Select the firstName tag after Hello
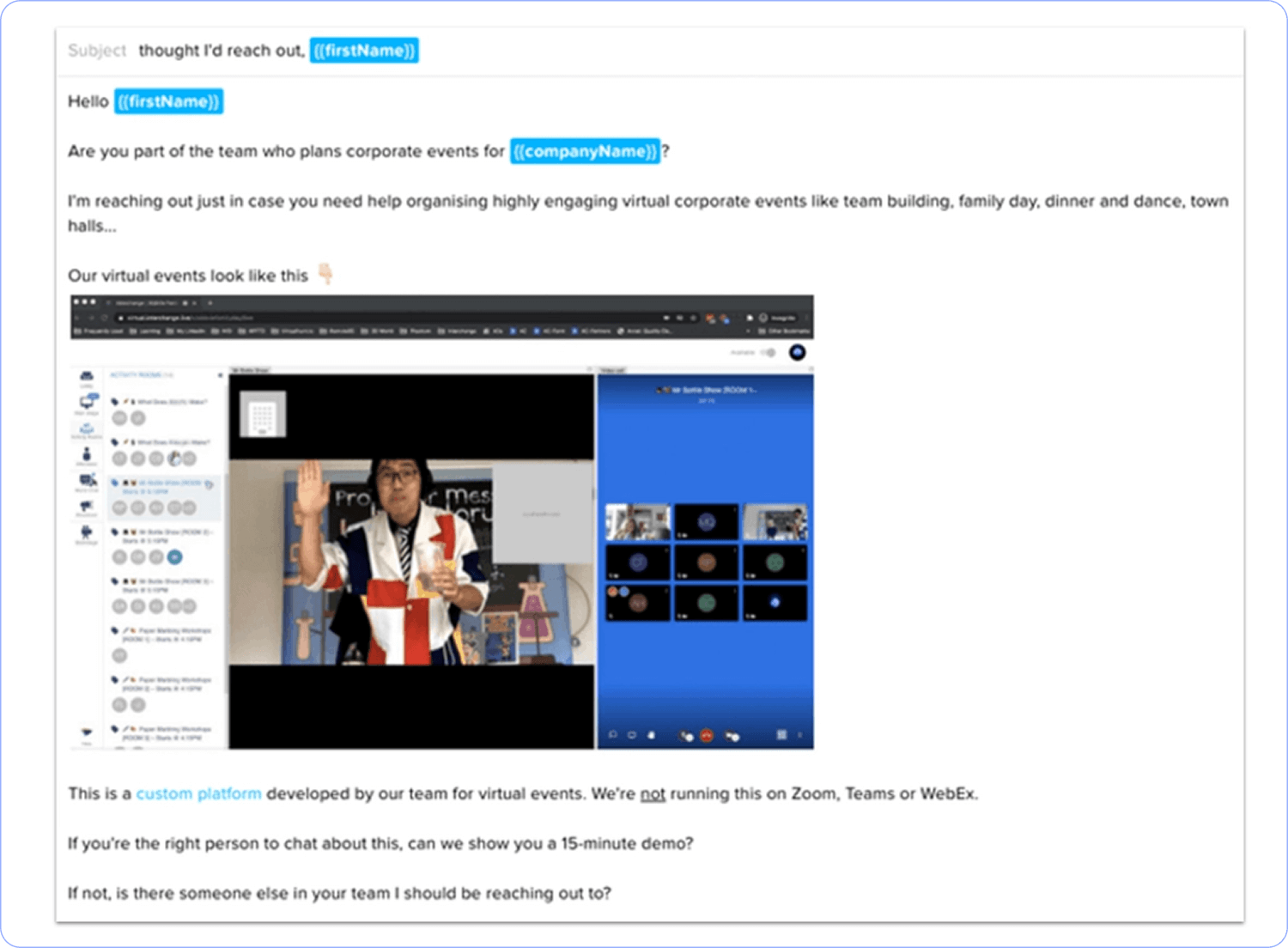Image resolution: width=1288 pixels, height=948 pixels. tap(168, 101)
